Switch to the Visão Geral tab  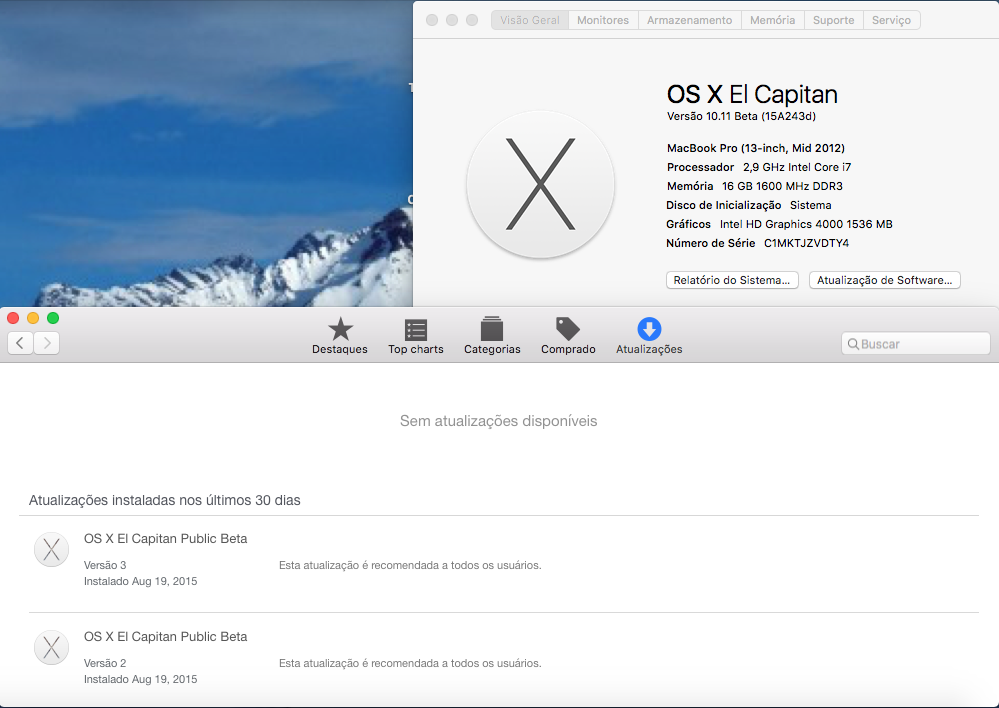click(x=529, y=20)
